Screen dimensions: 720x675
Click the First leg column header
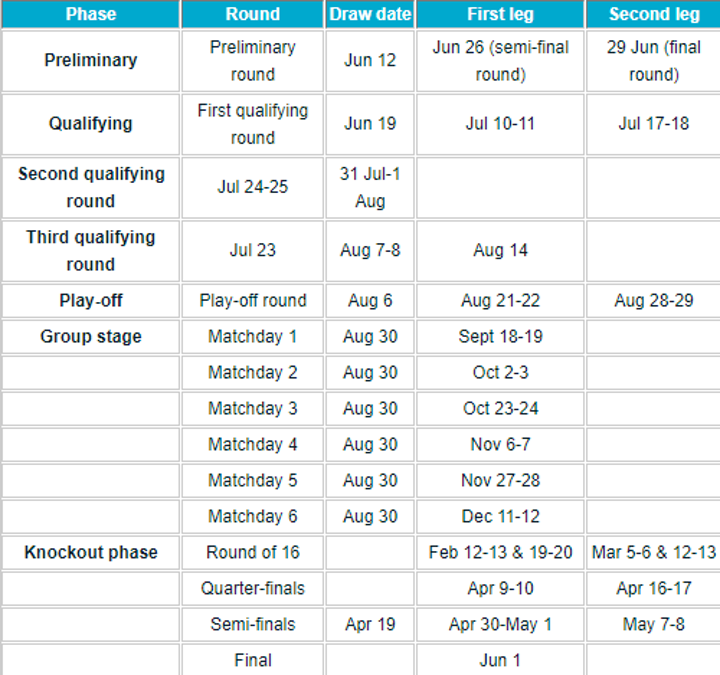(500, 14)
